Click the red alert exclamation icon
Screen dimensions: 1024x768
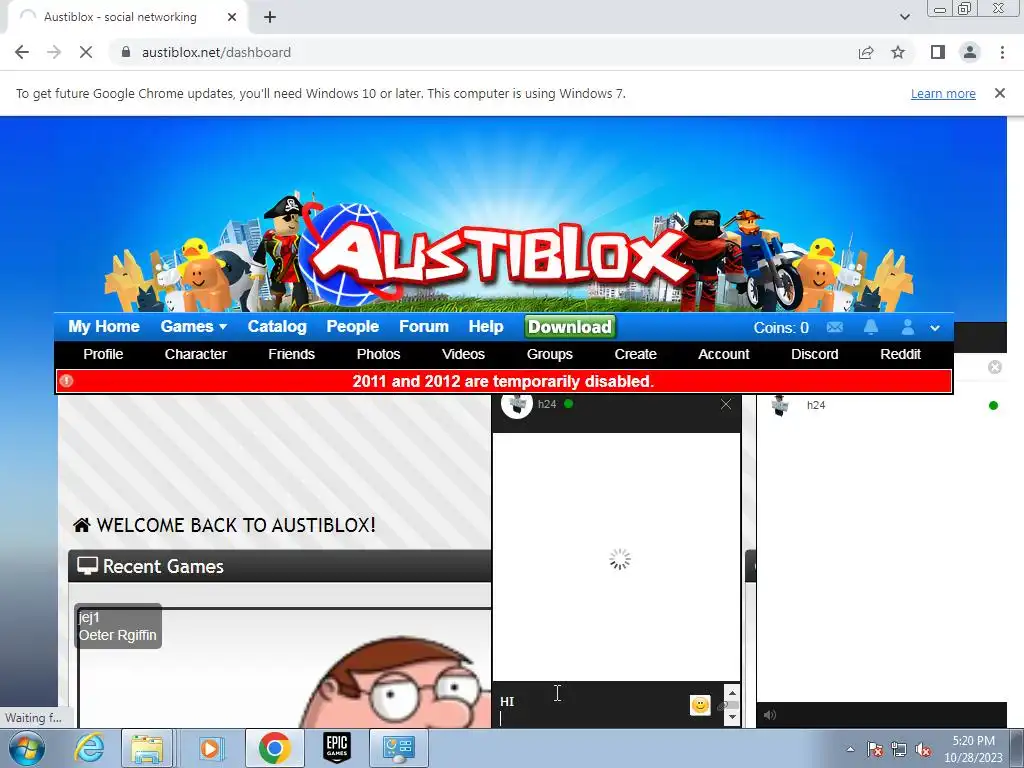67,381
